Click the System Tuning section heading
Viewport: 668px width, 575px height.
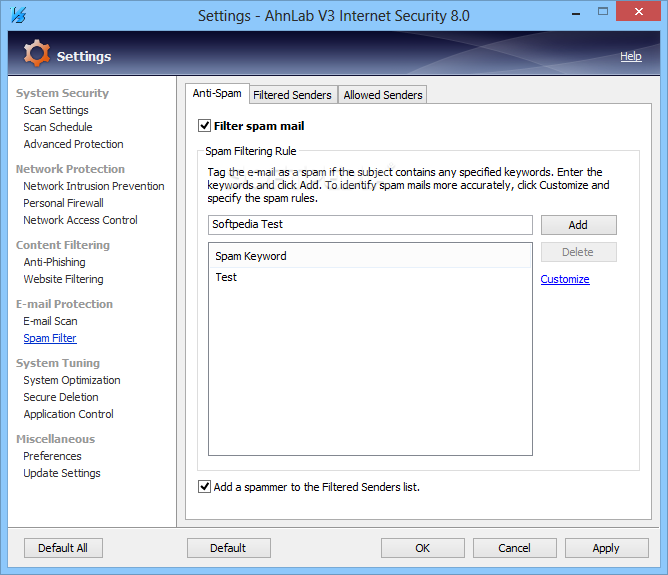58,363
